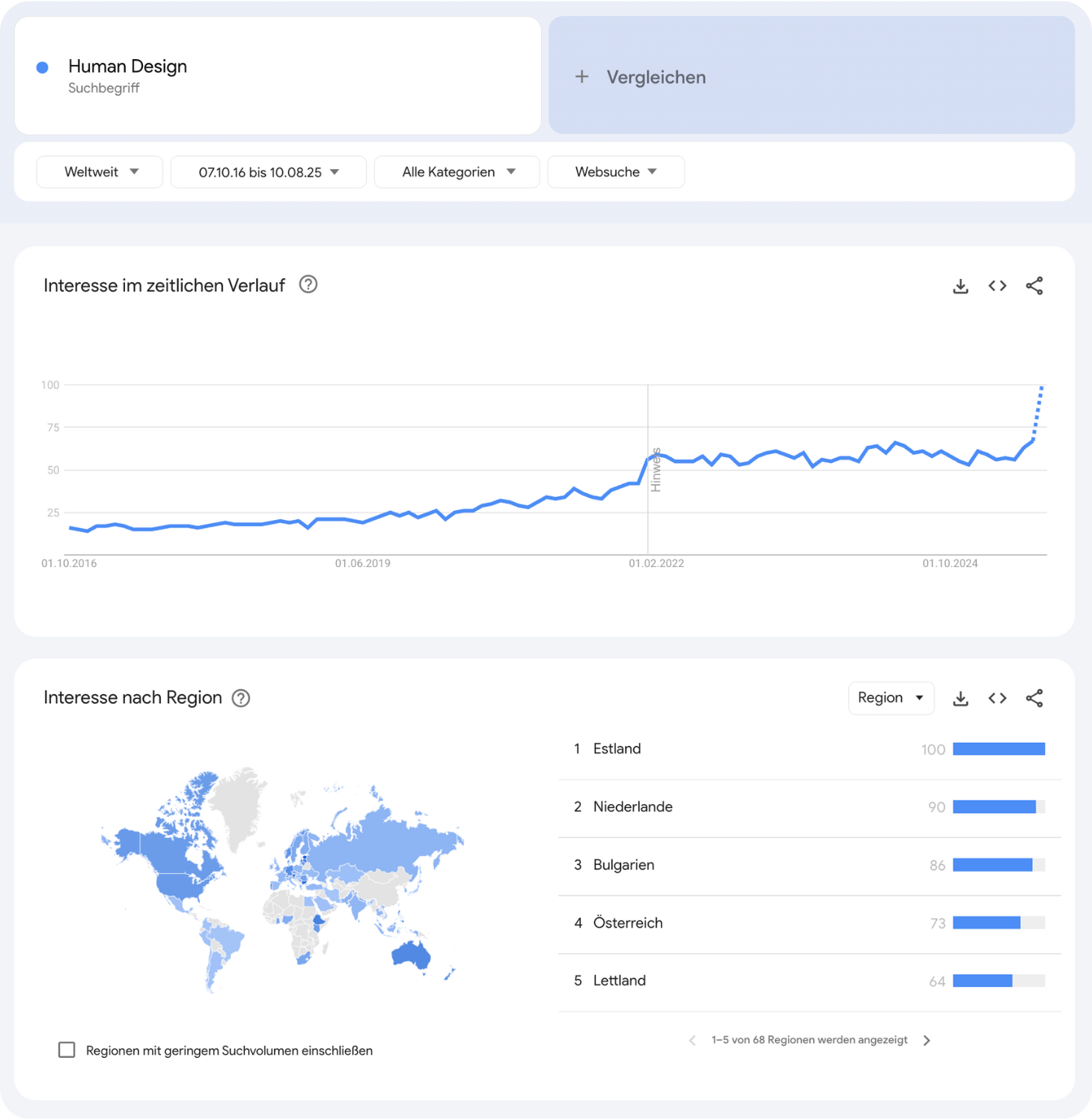Open the Region selector dropdown
1092x1120 pixels.
point(890,698)
